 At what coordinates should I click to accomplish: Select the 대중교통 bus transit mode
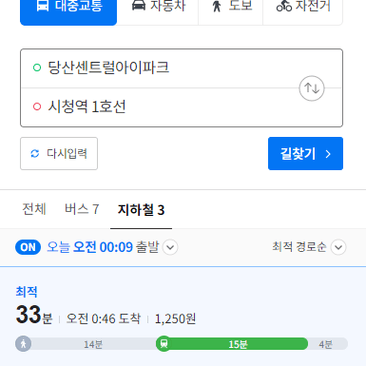pos(68,10)
